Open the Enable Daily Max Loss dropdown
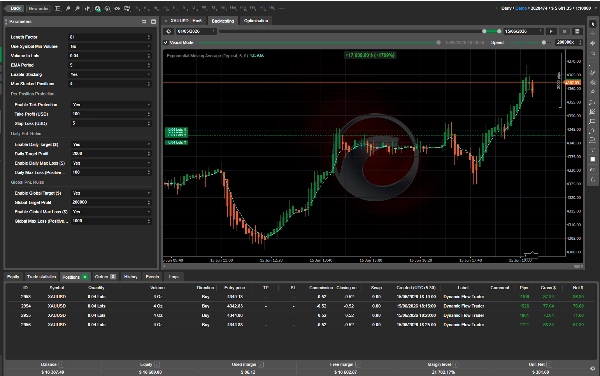 click(x=111, y=163)
